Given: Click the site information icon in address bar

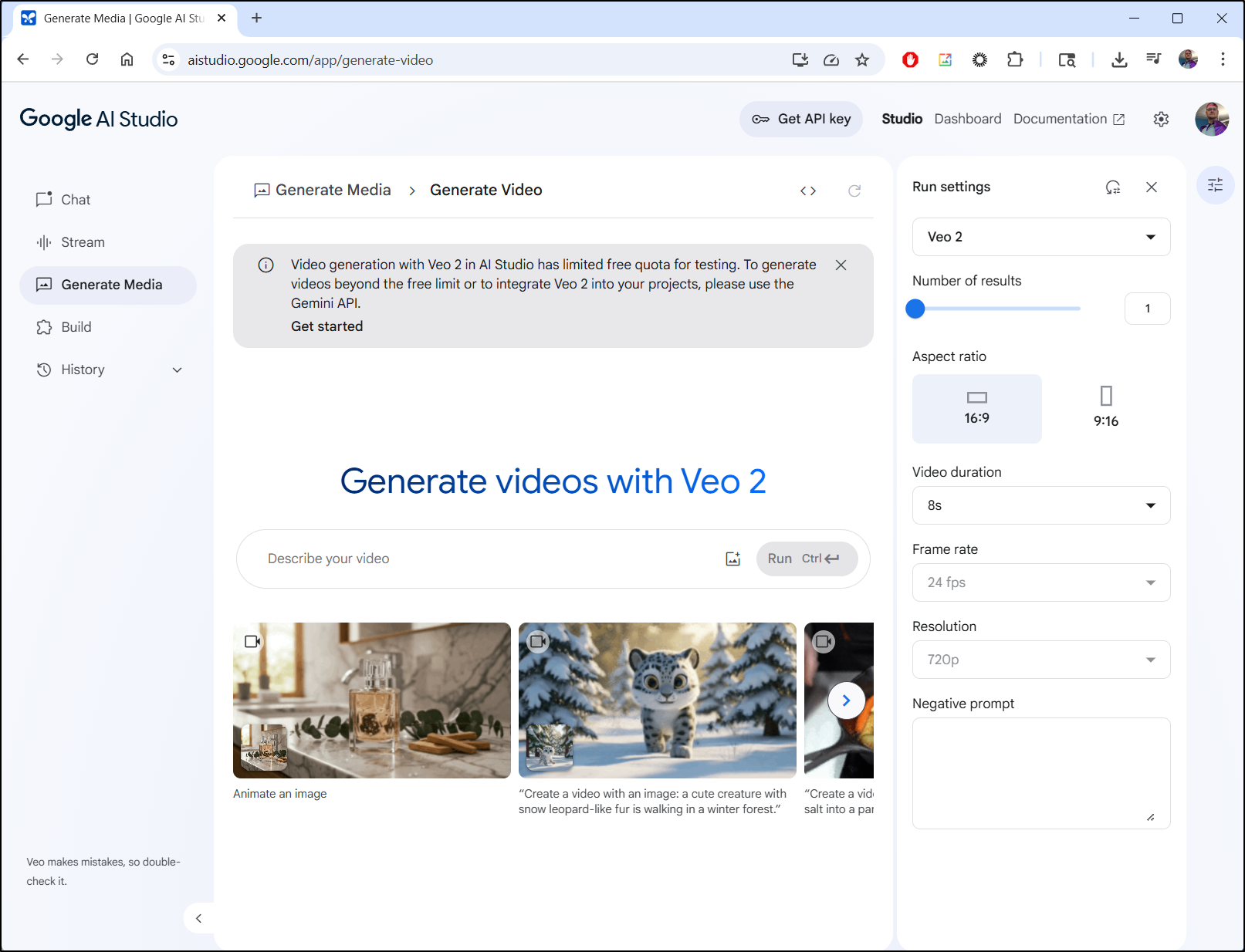Looking at the screenshot, I should (x=168, y=59).
